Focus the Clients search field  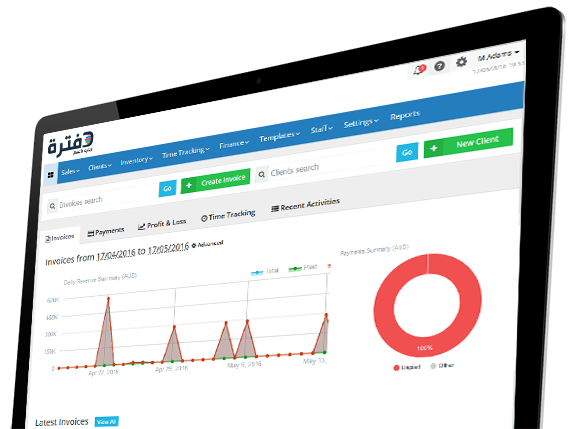(325, 165)
